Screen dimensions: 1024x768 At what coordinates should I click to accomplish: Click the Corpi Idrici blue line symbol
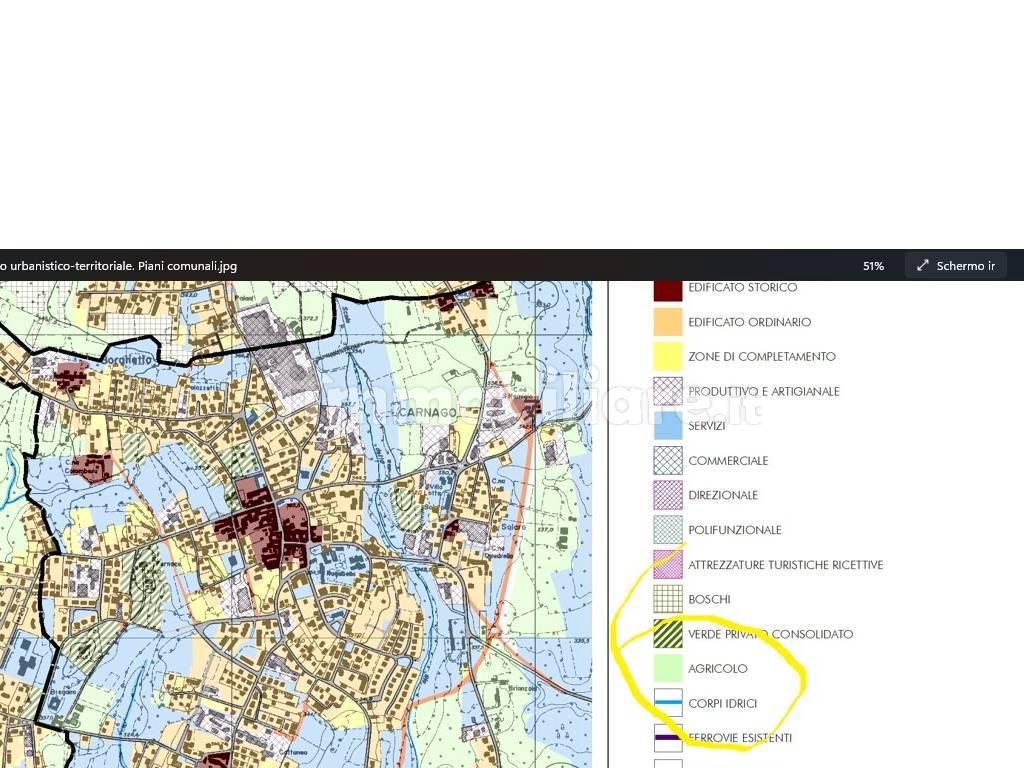tap(667, 703)
